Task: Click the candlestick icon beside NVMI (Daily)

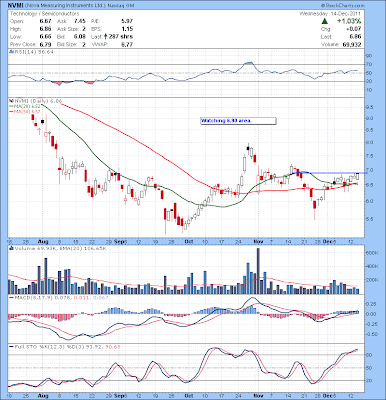Action: pos(11,100)
